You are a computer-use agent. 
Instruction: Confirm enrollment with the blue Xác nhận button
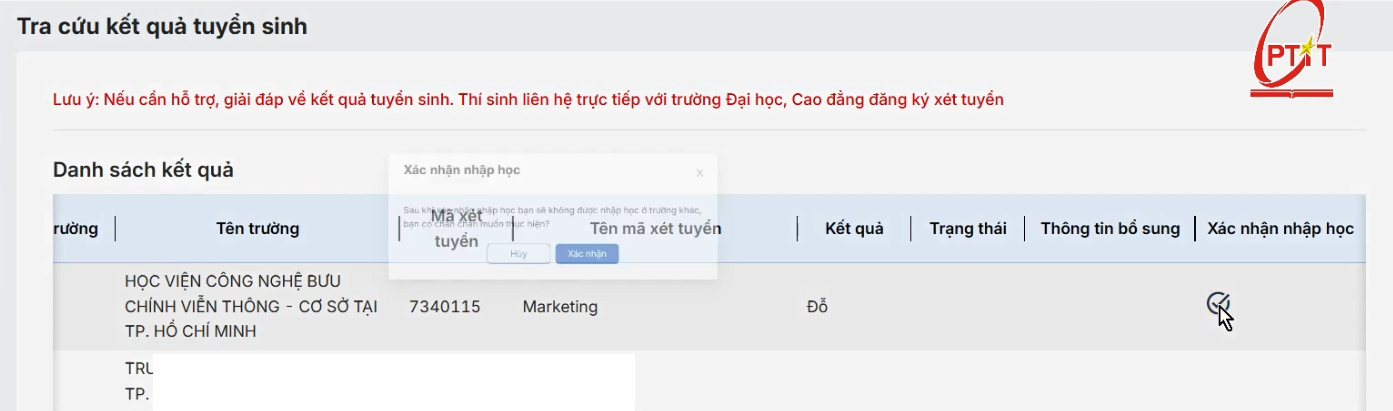point(587,254)
